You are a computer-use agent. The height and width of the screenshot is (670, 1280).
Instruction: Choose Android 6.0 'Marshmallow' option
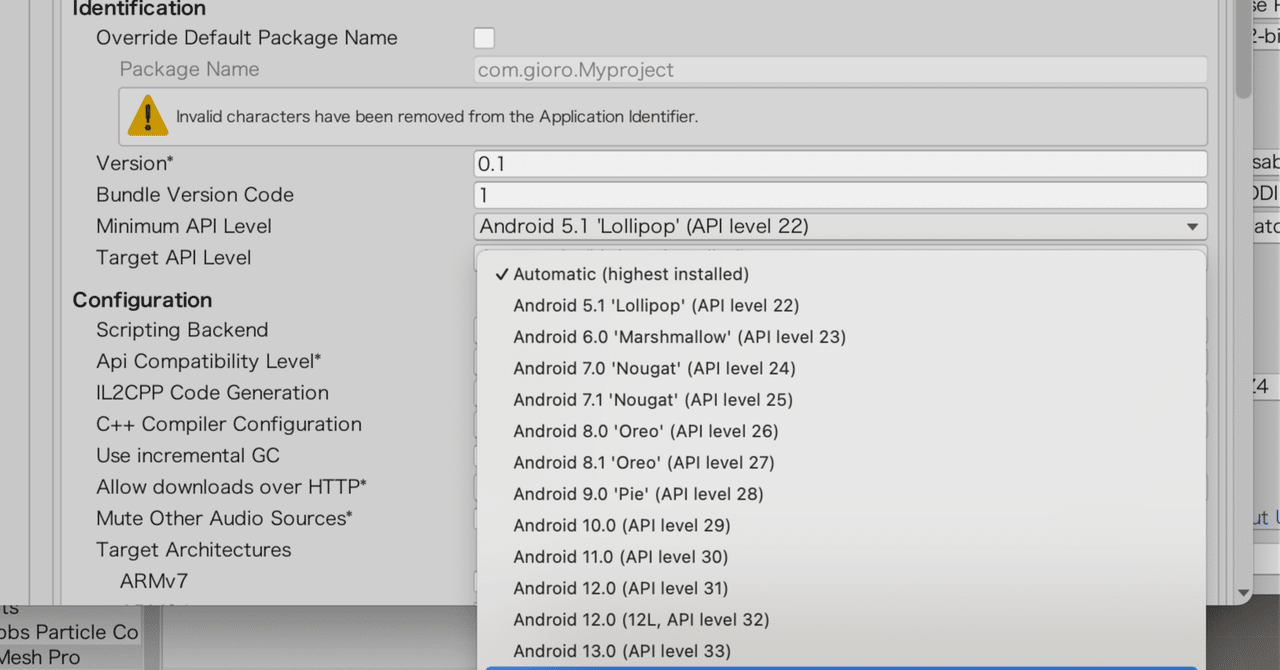click(679, 336)
